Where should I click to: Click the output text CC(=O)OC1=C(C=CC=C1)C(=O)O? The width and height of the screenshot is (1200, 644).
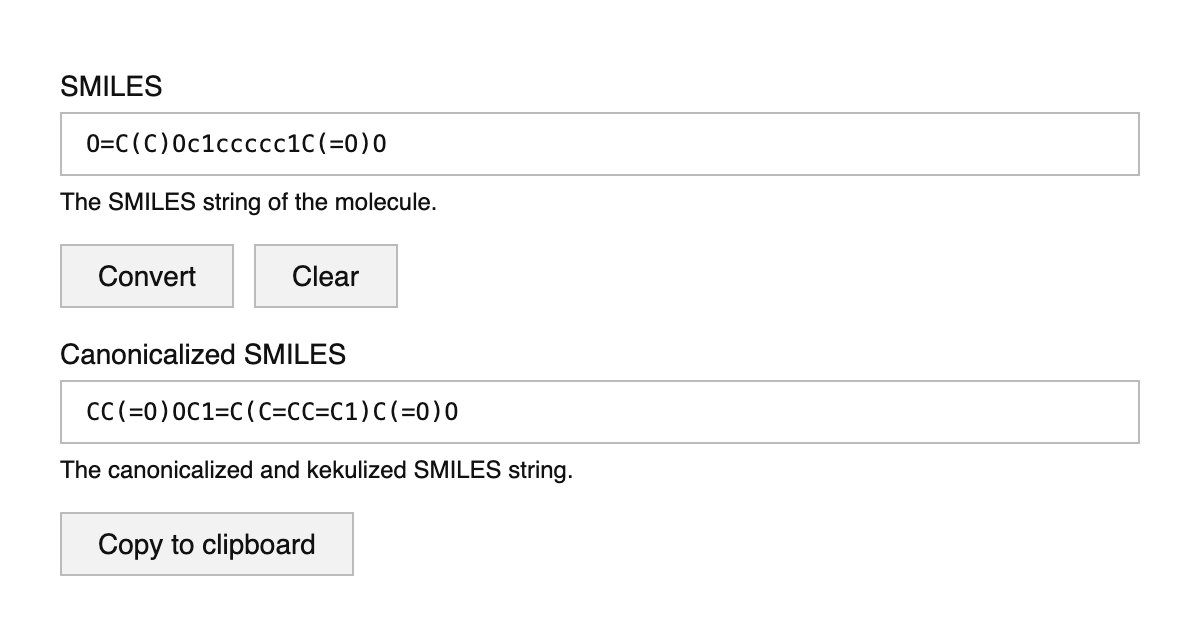(273, 411)
